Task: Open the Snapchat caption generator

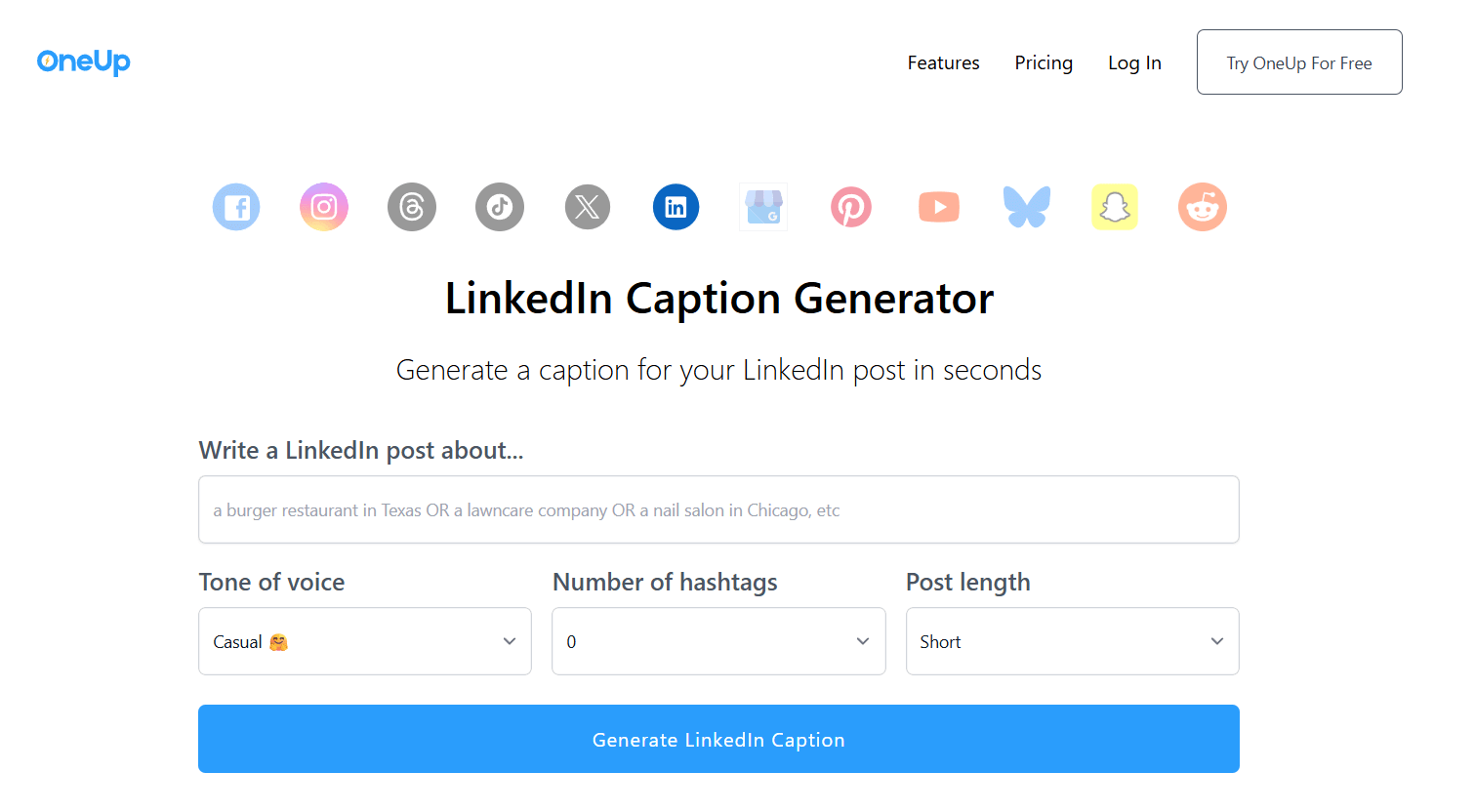Action: (x=1114, y=206)
